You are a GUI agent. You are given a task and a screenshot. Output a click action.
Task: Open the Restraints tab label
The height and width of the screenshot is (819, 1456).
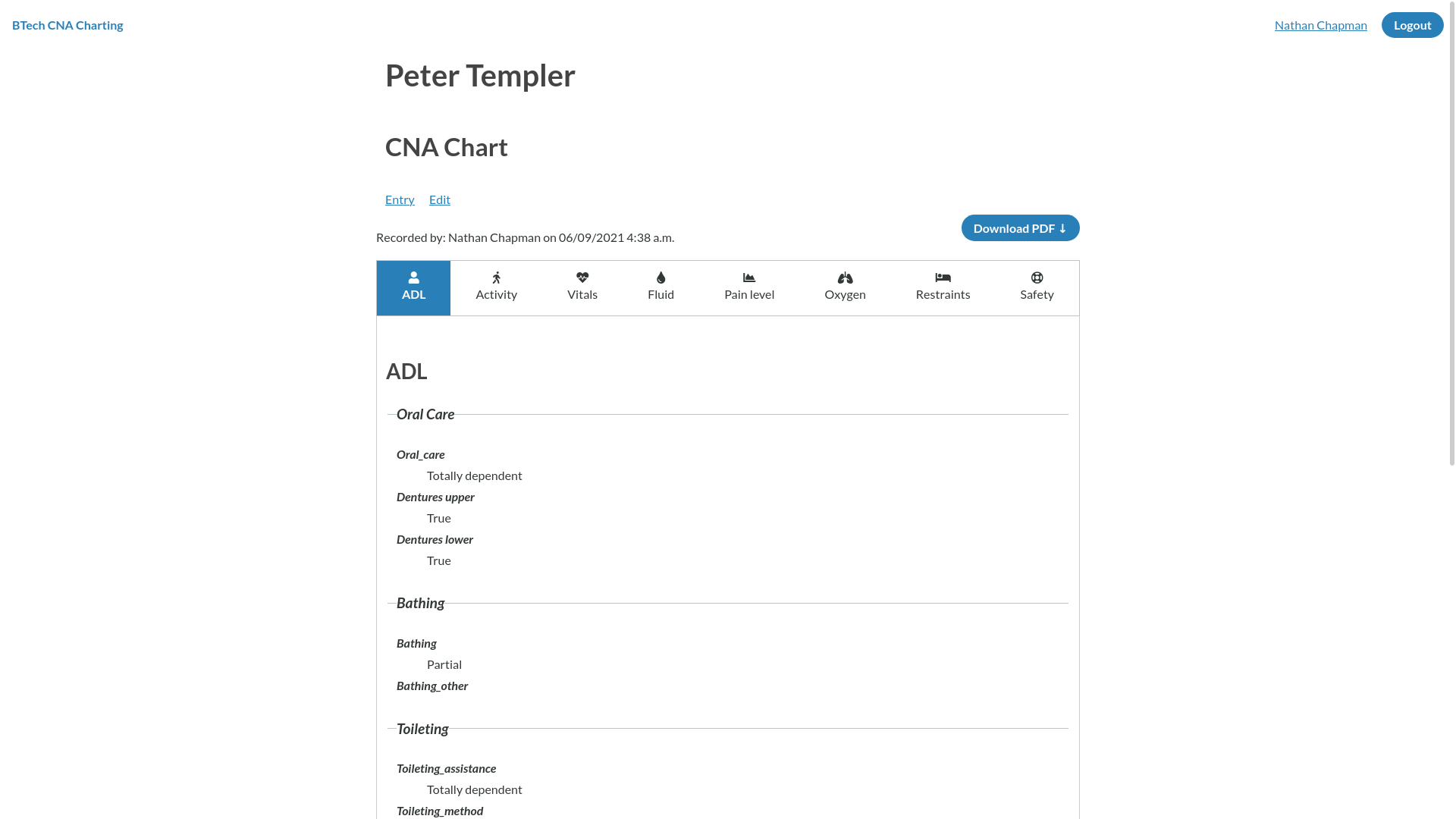(943, 294)
